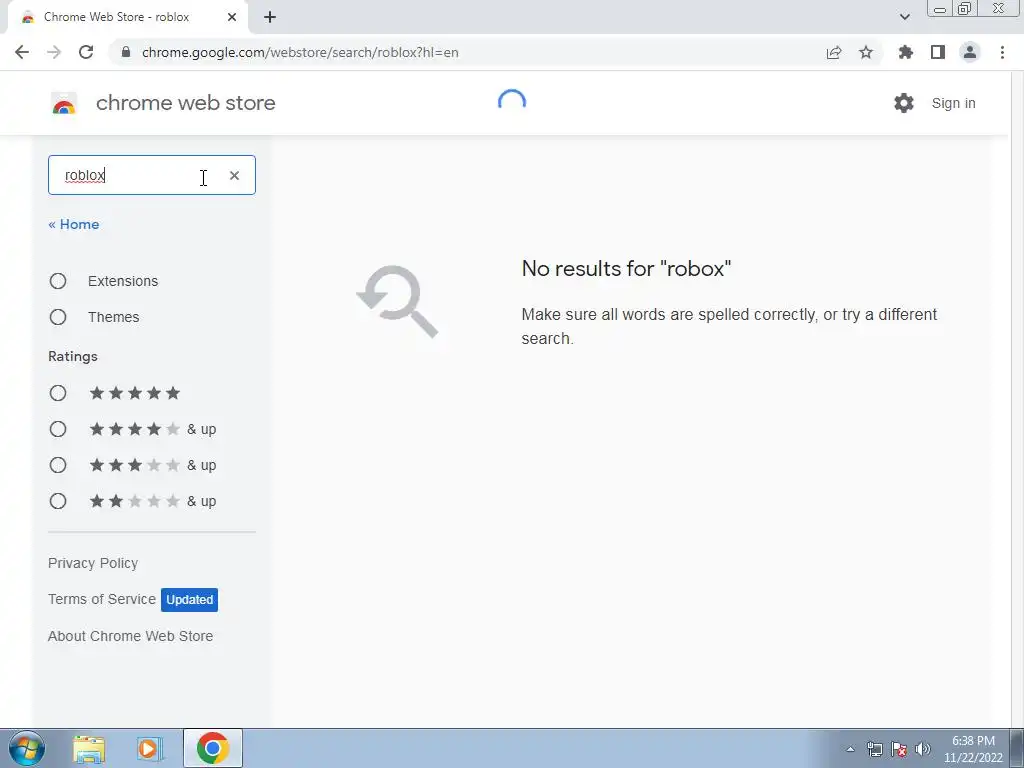Open the Action Center flag icon
Screen dimensions: 1024x768
(x=899, y=749)
